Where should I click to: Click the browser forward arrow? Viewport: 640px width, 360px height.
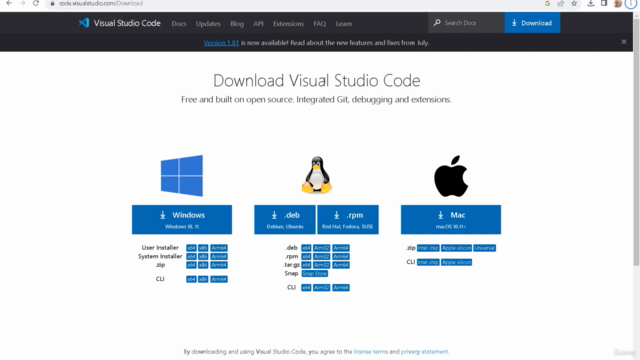point(22,3)
